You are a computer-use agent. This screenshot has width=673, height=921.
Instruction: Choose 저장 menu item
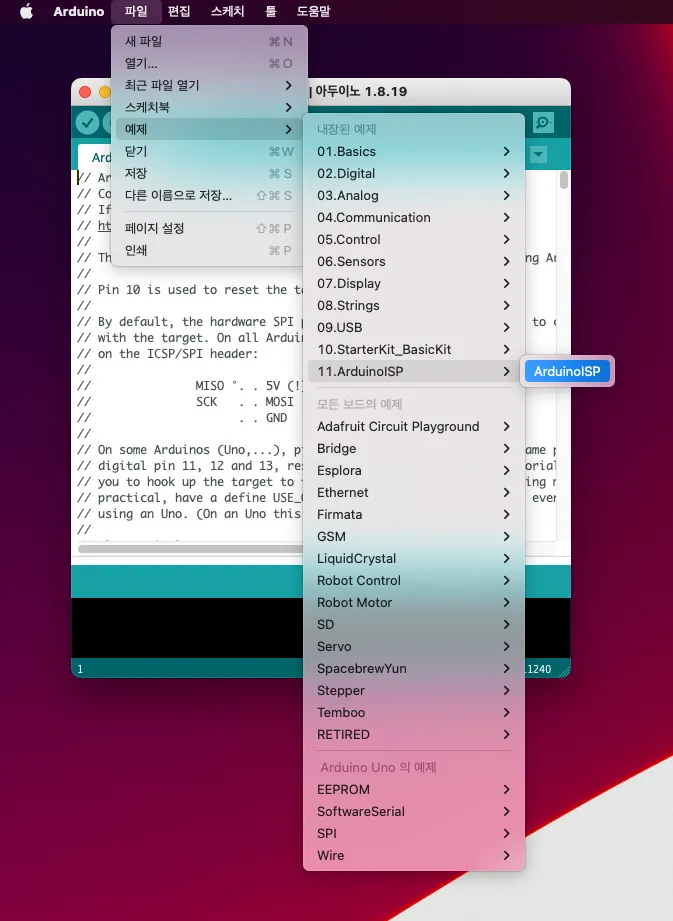209,173
